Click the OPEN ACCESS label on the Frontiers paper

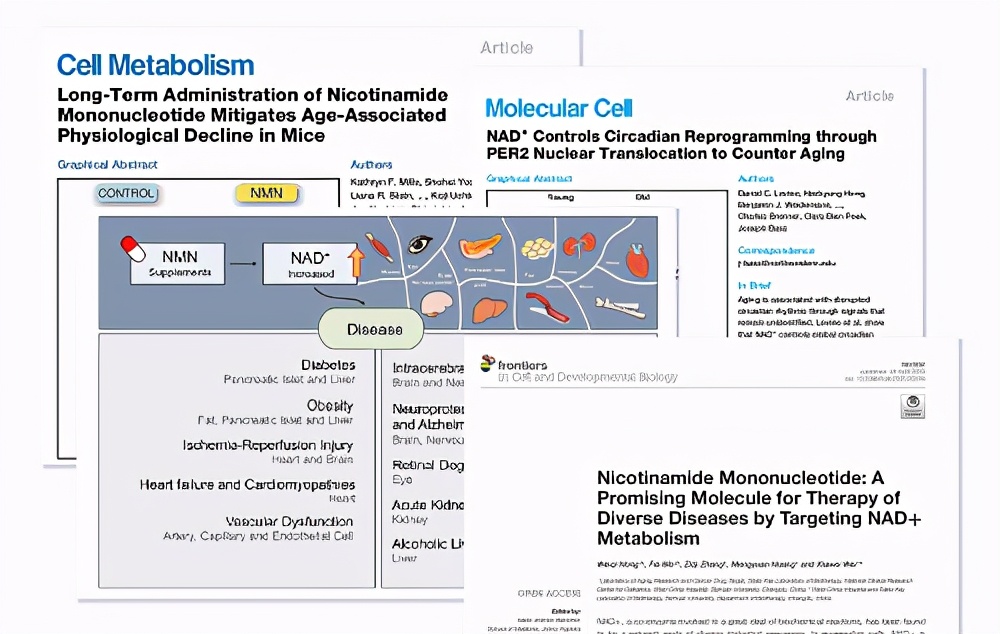(x=548, y=594)
